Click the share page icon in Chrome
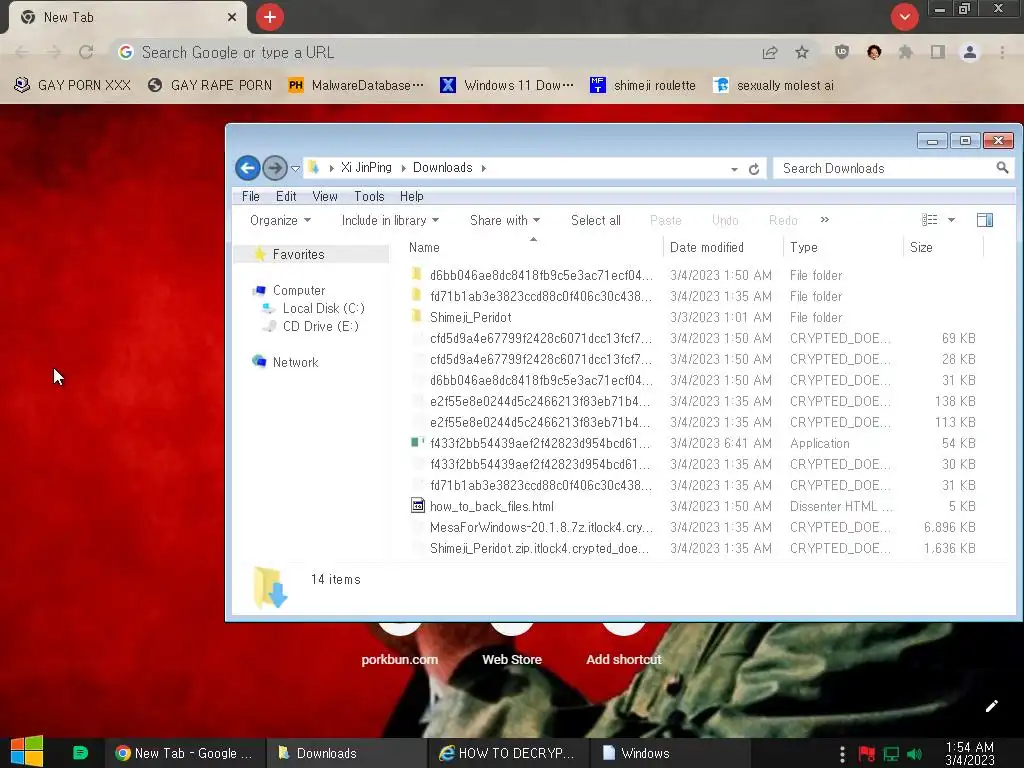 point(770,52)
